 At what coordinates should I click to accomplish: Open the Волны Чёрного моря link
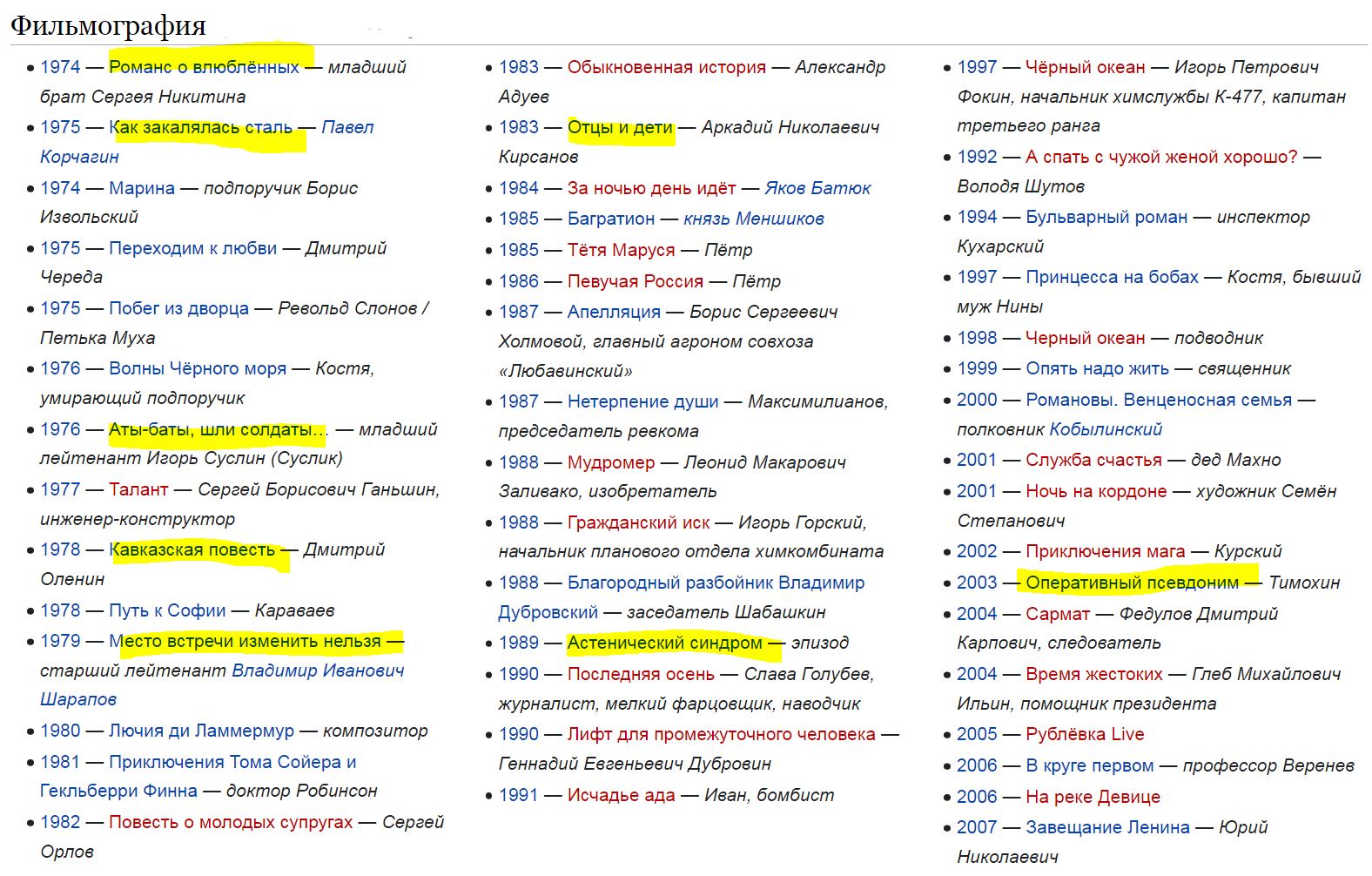(198, 368)
